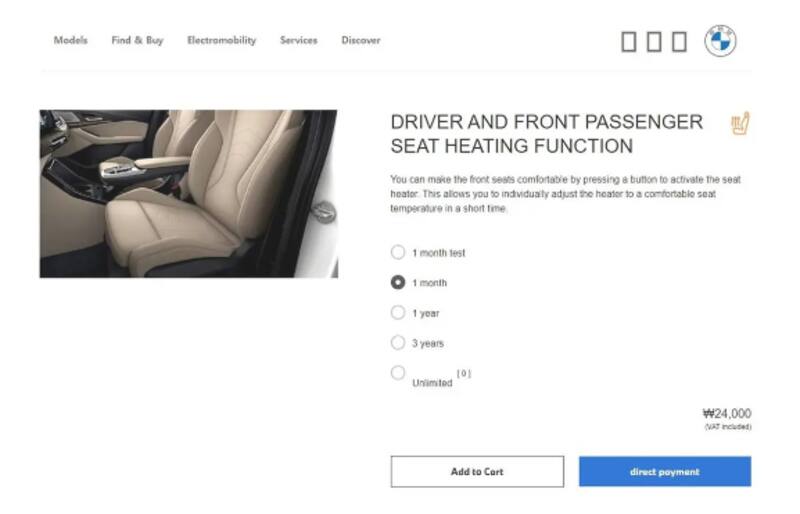
Task: Open the Models menu
Action: pyautogui.click(x=70, y=40)
